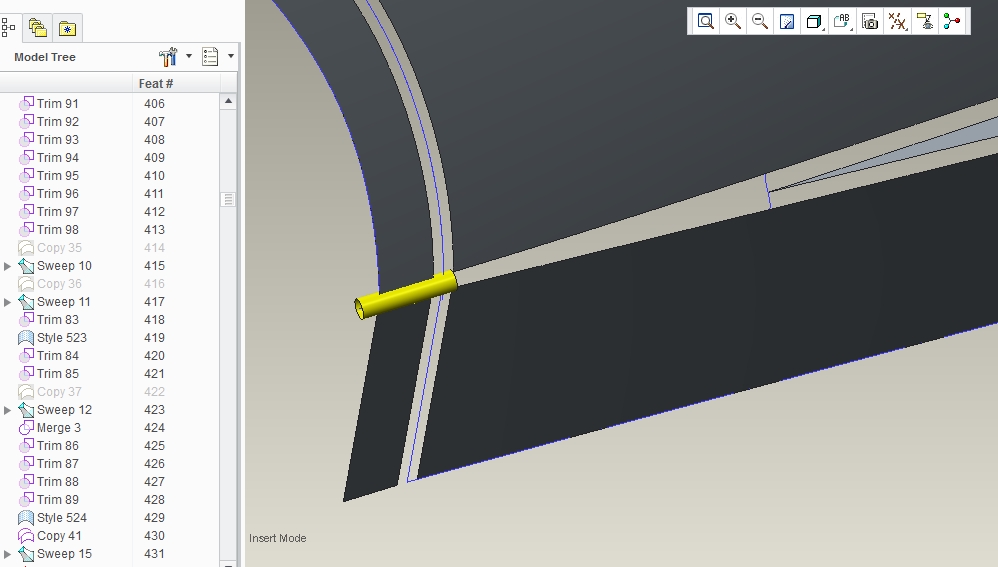Click the Sweep 12 feature icon
Viewport: 998px width, 567px height.
pyautogui.click(x=26, y=409)
